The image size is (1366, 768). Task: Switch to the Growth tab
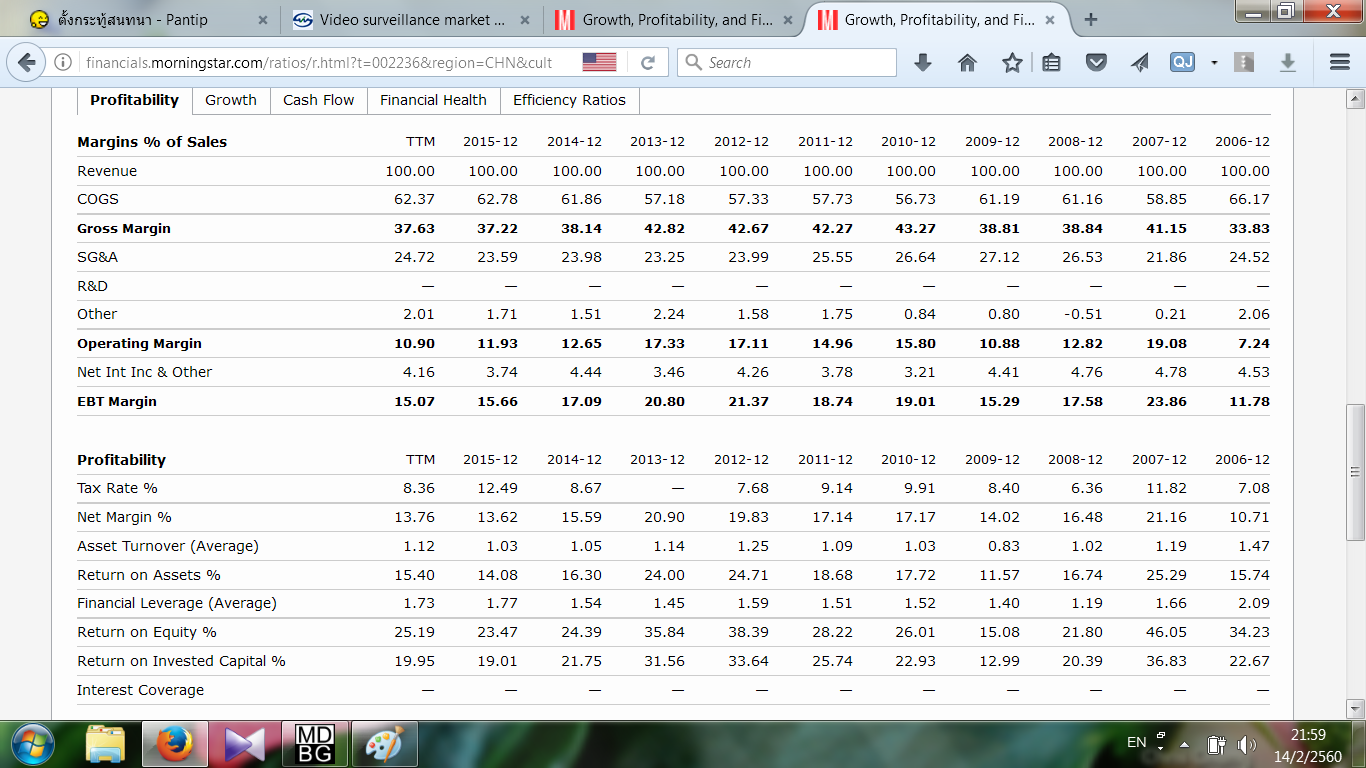click(x=231, y=100)
